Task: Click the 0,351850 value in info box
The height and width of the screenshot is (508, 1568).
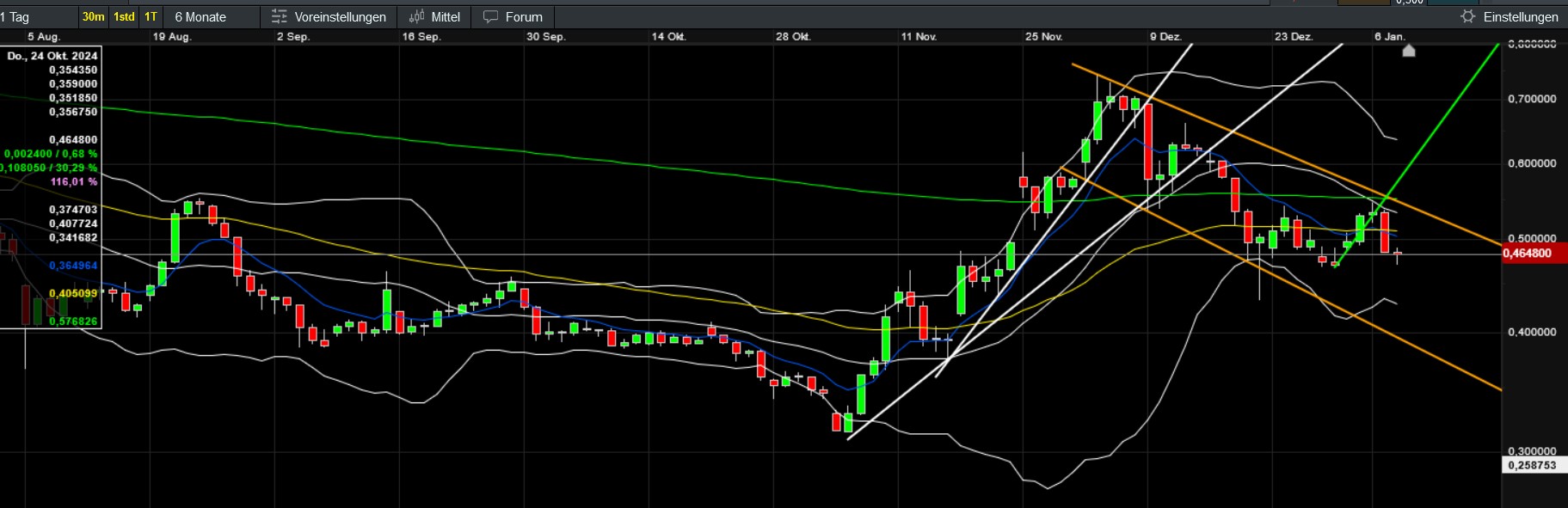Action: point(73,98)
